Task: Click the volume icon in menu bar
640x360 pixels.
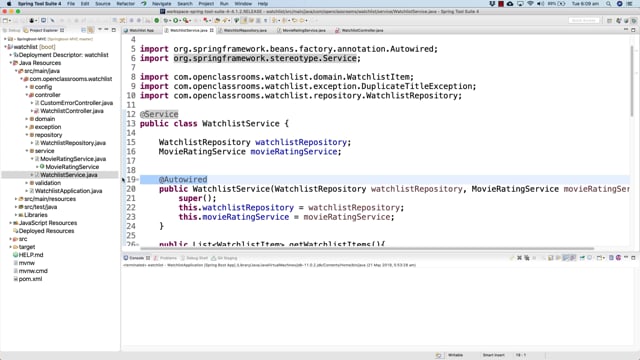Action: [541, 4]
